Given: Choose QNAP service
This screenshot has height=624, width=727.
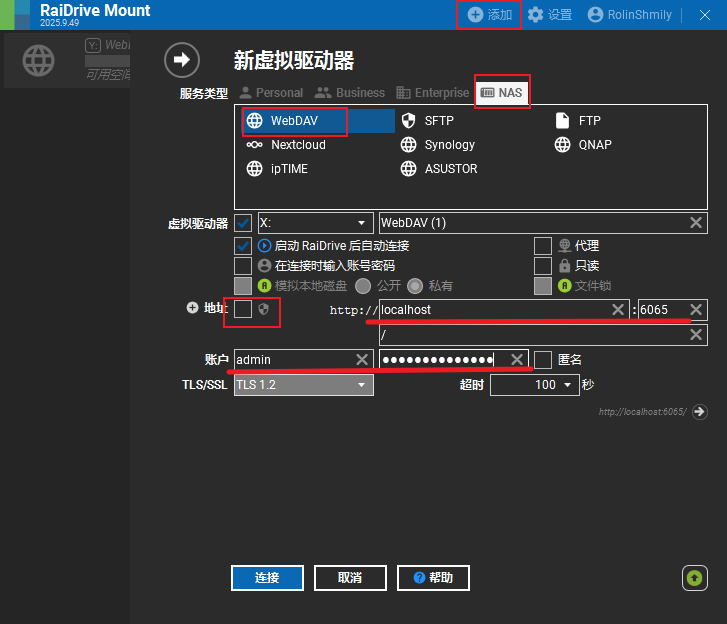Looking at the screenshot, I should coord(583,145).
